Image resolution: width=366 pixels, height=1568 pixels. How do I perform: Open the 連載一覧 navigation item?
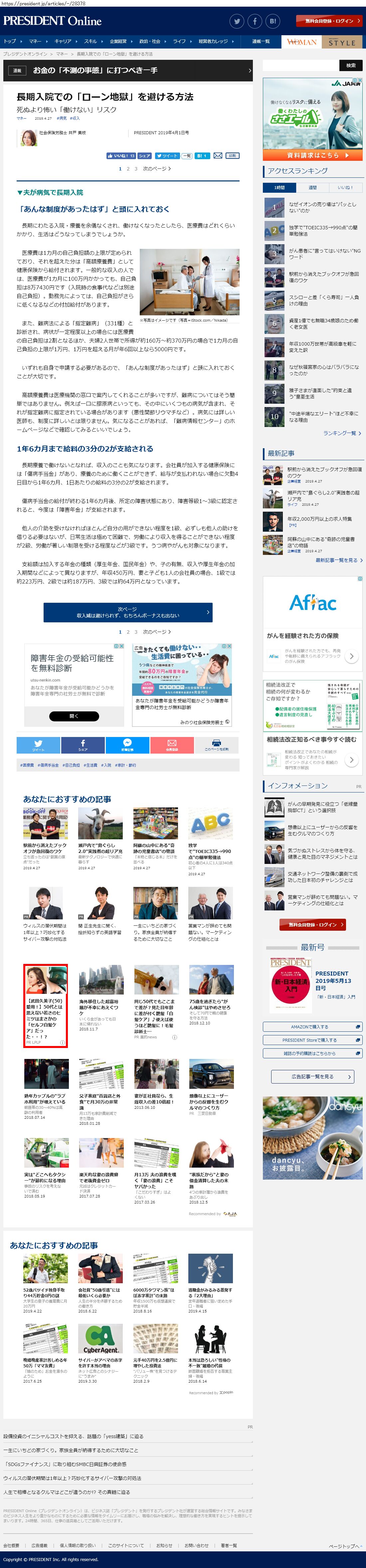tap(261, 42)
